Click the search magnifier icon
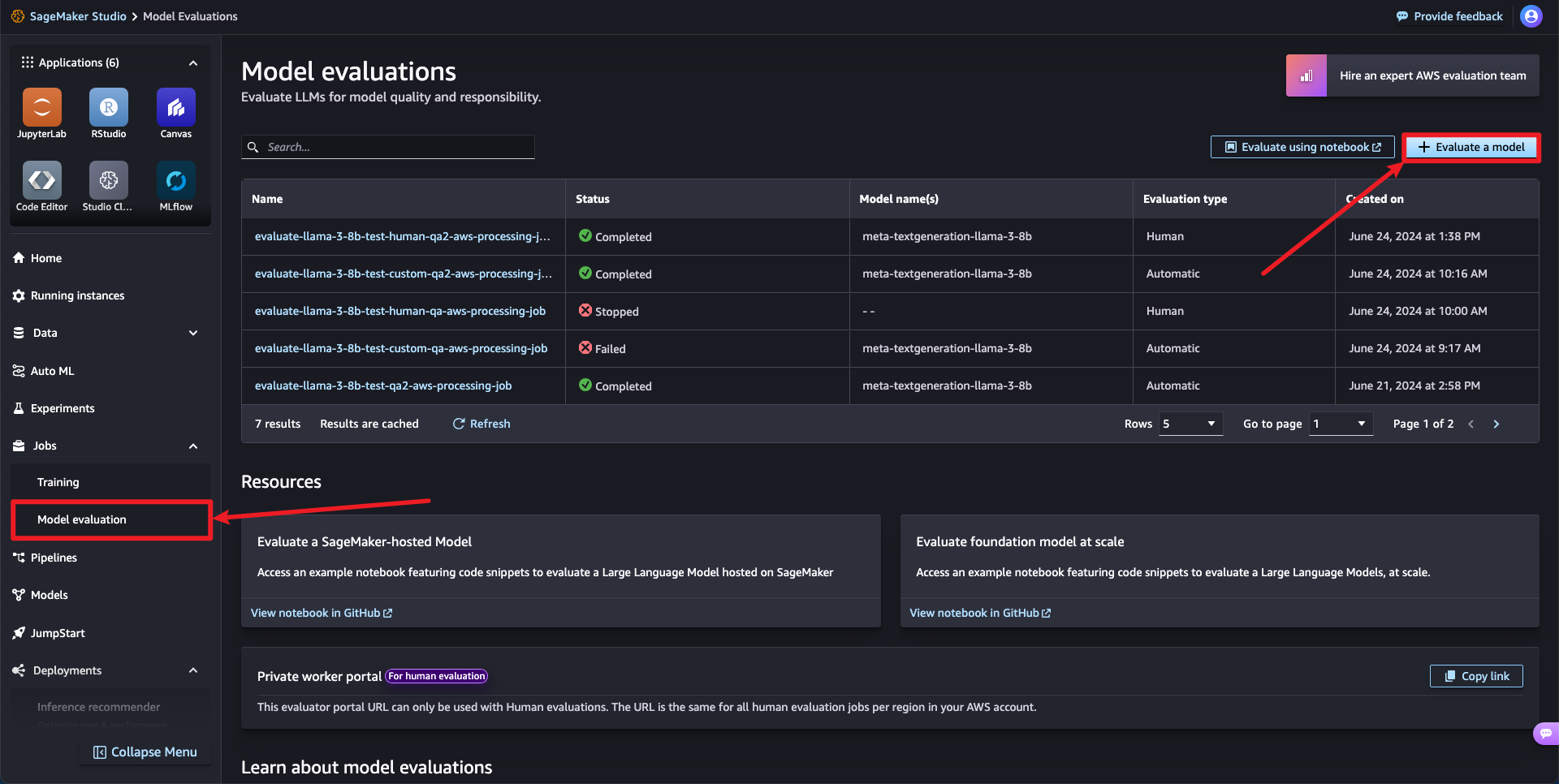 point(253,147)
